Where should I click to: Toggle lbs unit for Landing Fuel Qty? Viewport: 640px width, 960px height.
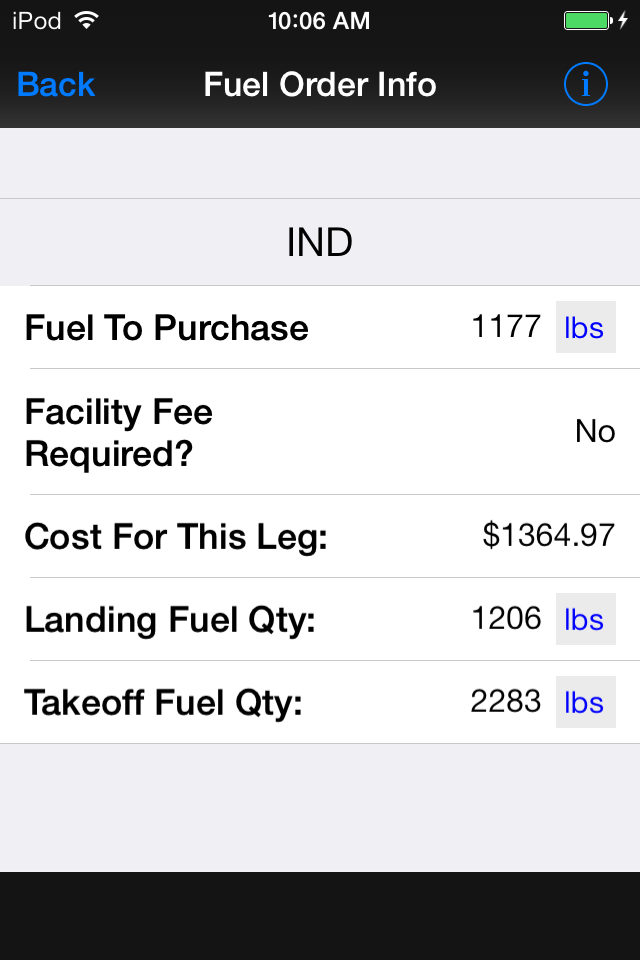pyautogui.click(x=585, y=619)
